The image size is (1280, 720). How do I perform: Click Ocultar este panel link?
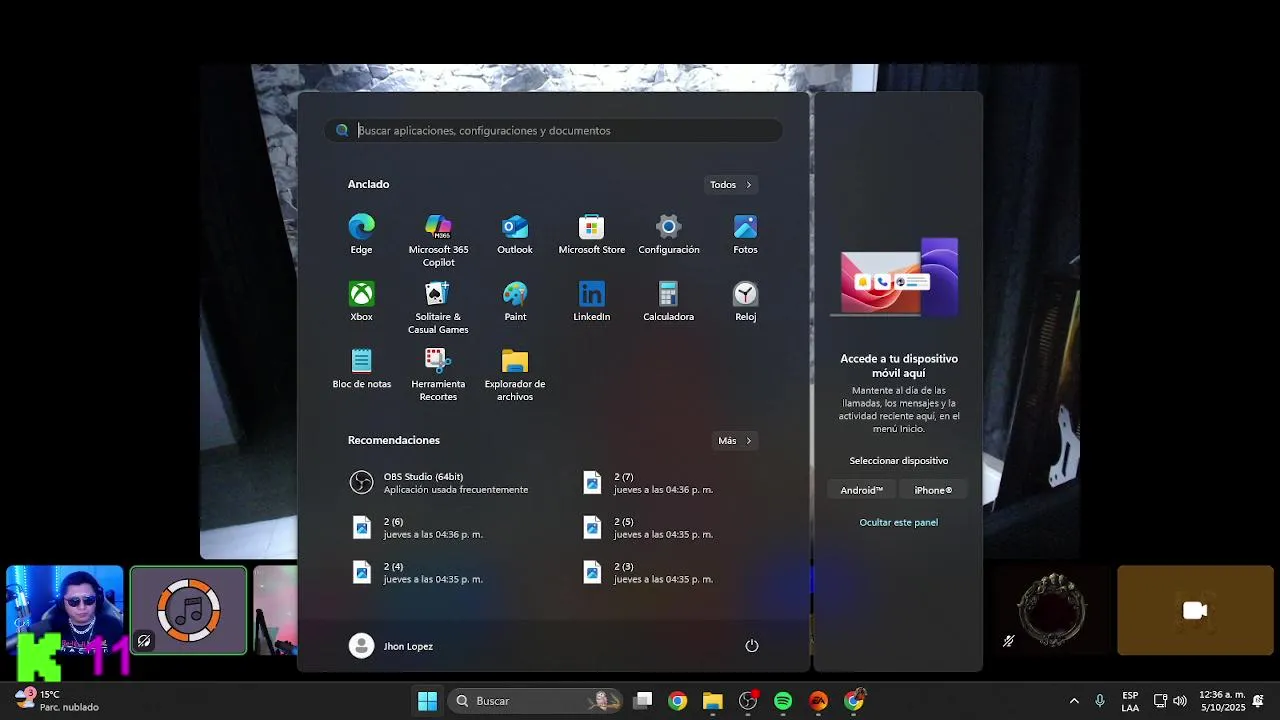(x=898, y=522)
